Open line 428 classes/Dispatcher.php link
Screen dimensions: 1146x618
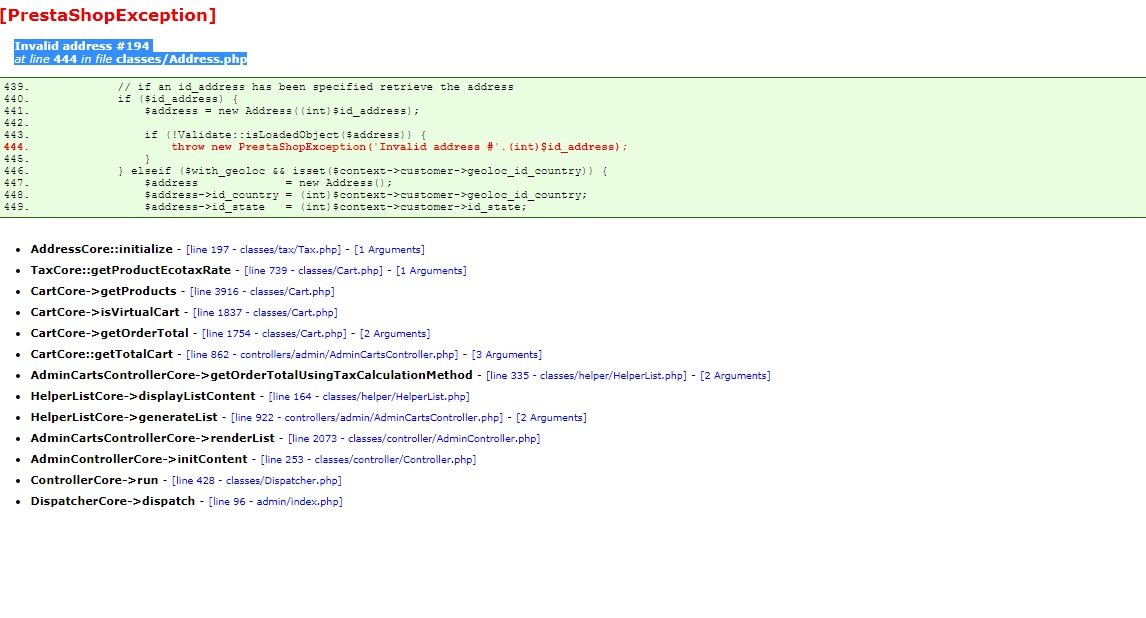tap(257, 481)
